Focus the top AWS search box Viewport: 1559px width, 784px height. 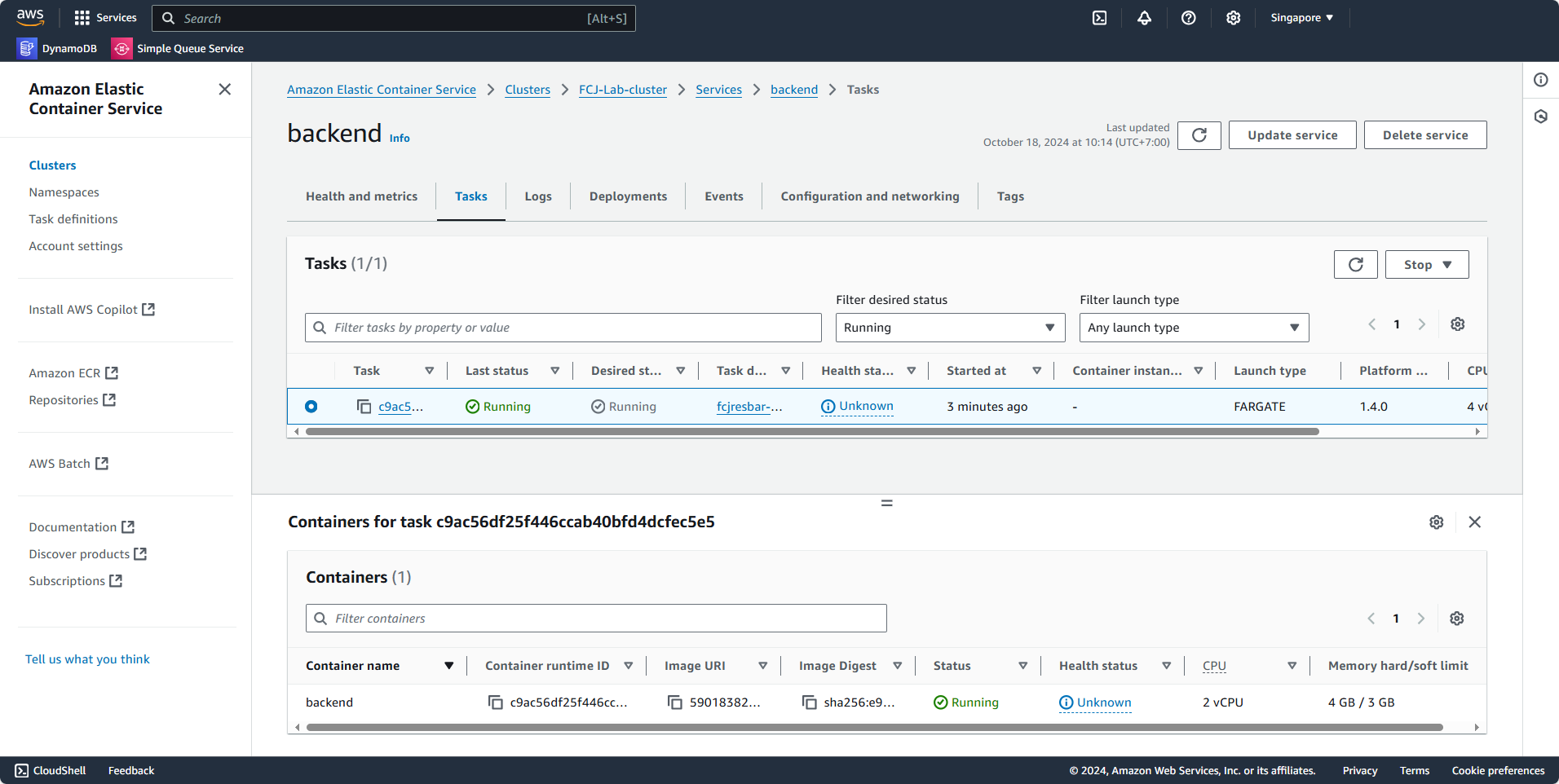pyautogui.click(x=393, y=18)
